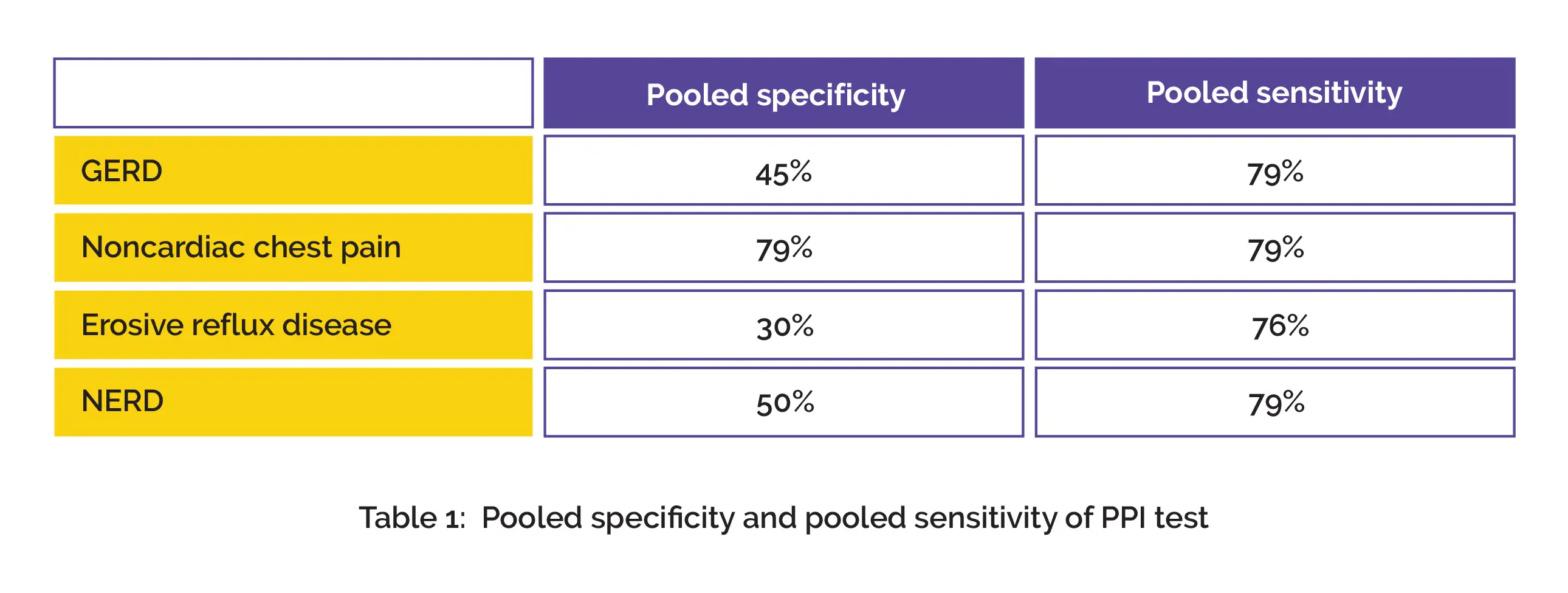Viewport: 1568px width, 593px height.
Task: Select the Erosive reflux disease label
Action: click(236, 325)
